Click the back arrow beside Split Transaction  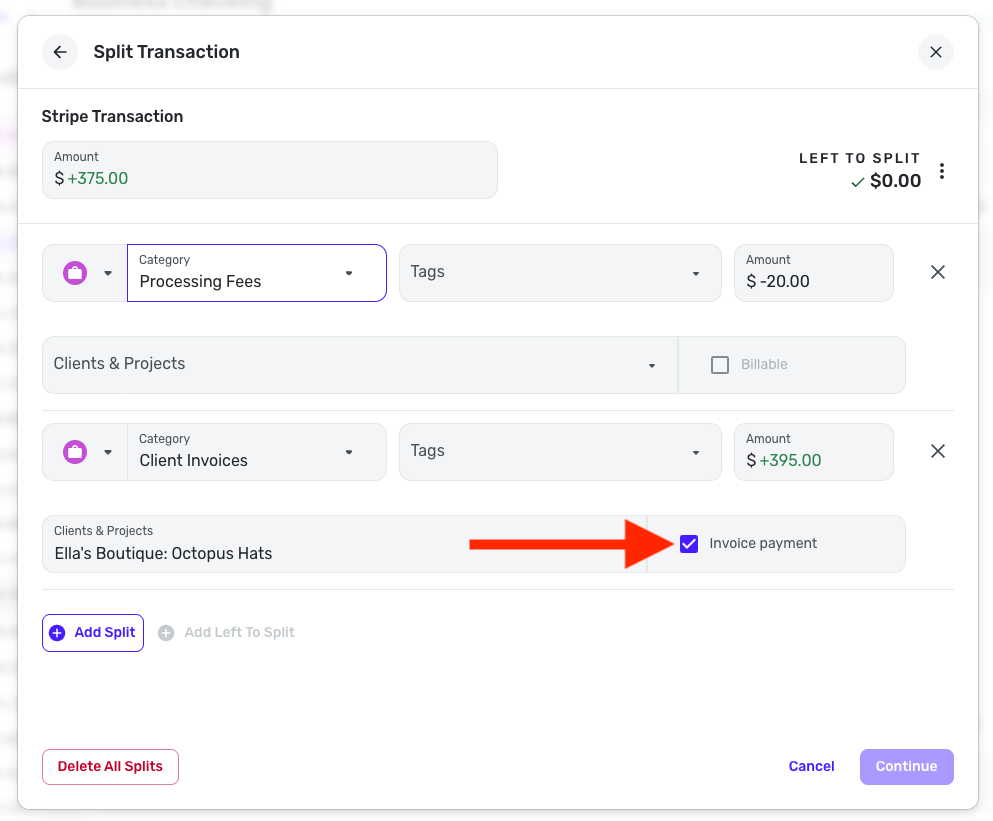coord(60,52)
